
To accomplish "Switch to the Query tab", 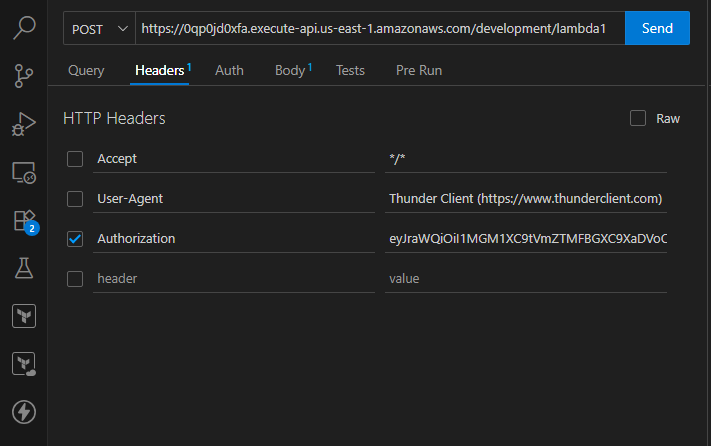I will (86, 71).
